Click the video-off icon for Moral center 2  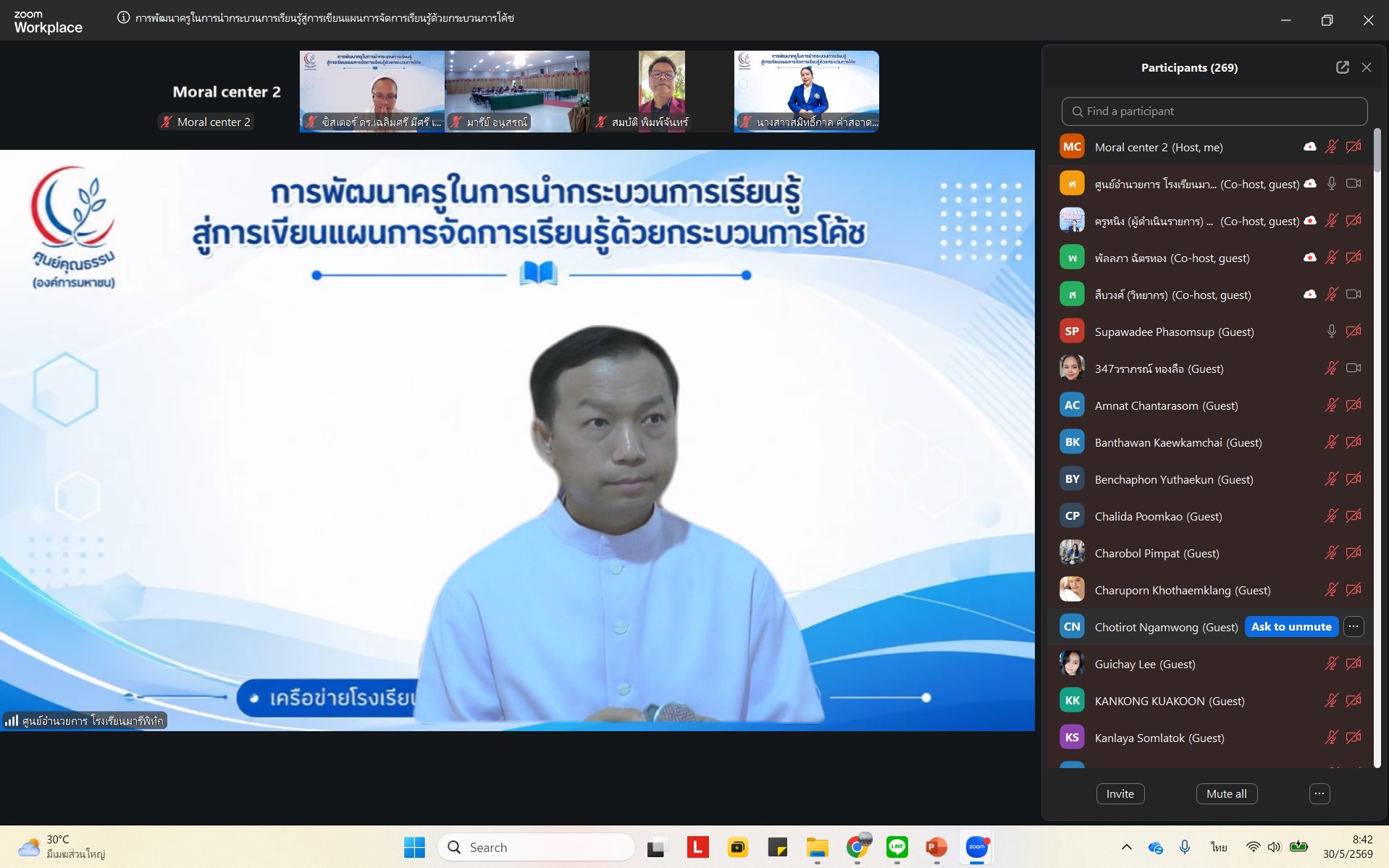[x=1354, y=147]
